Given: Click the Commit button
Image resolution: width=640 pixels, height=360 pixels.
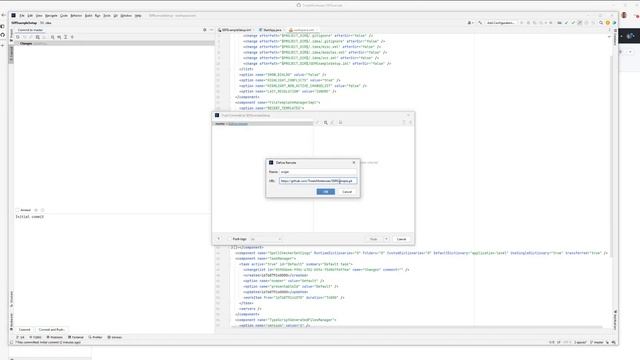Looking at the screenshot, I should click(x=24, y=329).
